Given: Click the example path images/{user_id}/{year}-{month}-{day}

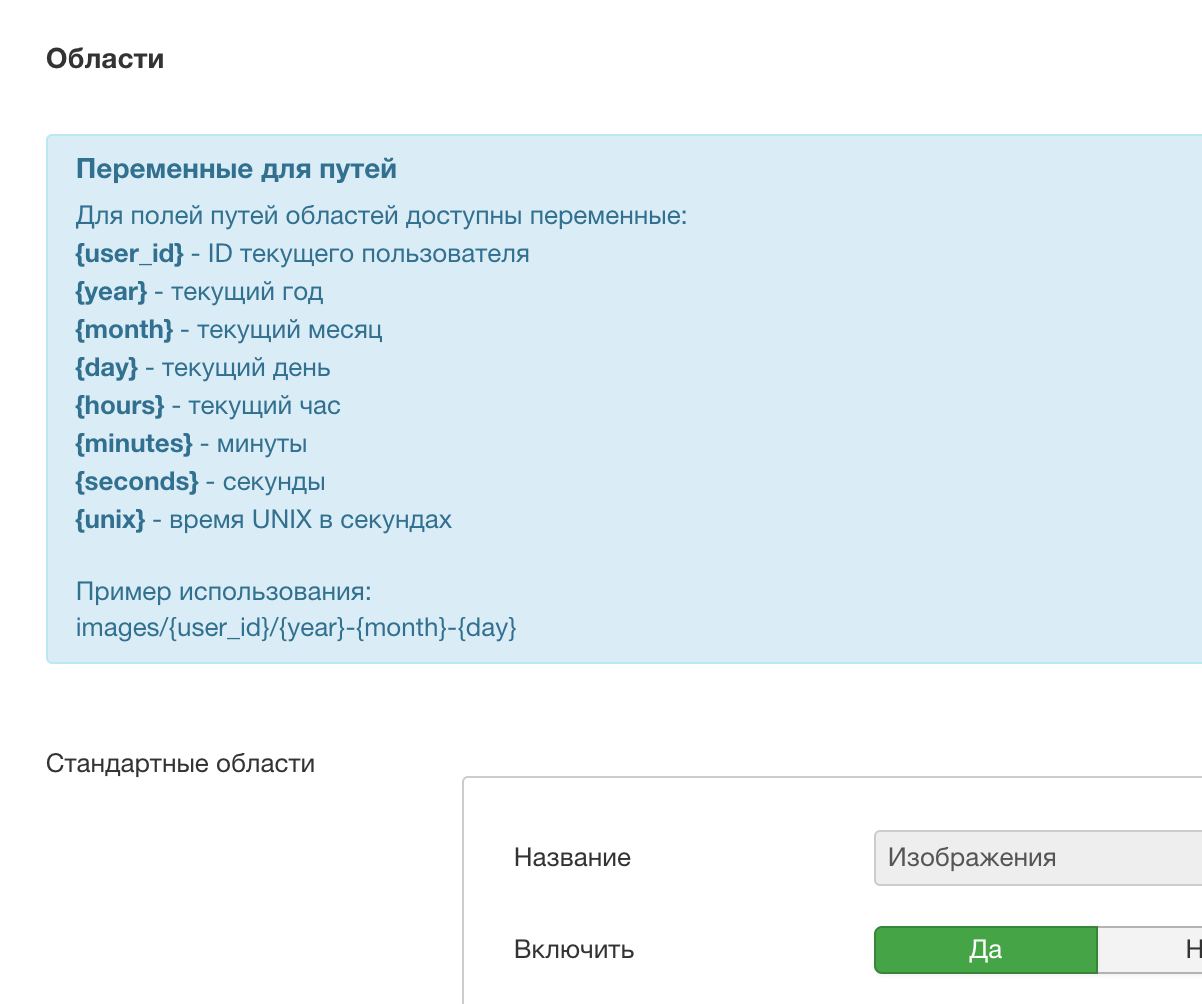Looking at the screenshot, I should point(296,628).
